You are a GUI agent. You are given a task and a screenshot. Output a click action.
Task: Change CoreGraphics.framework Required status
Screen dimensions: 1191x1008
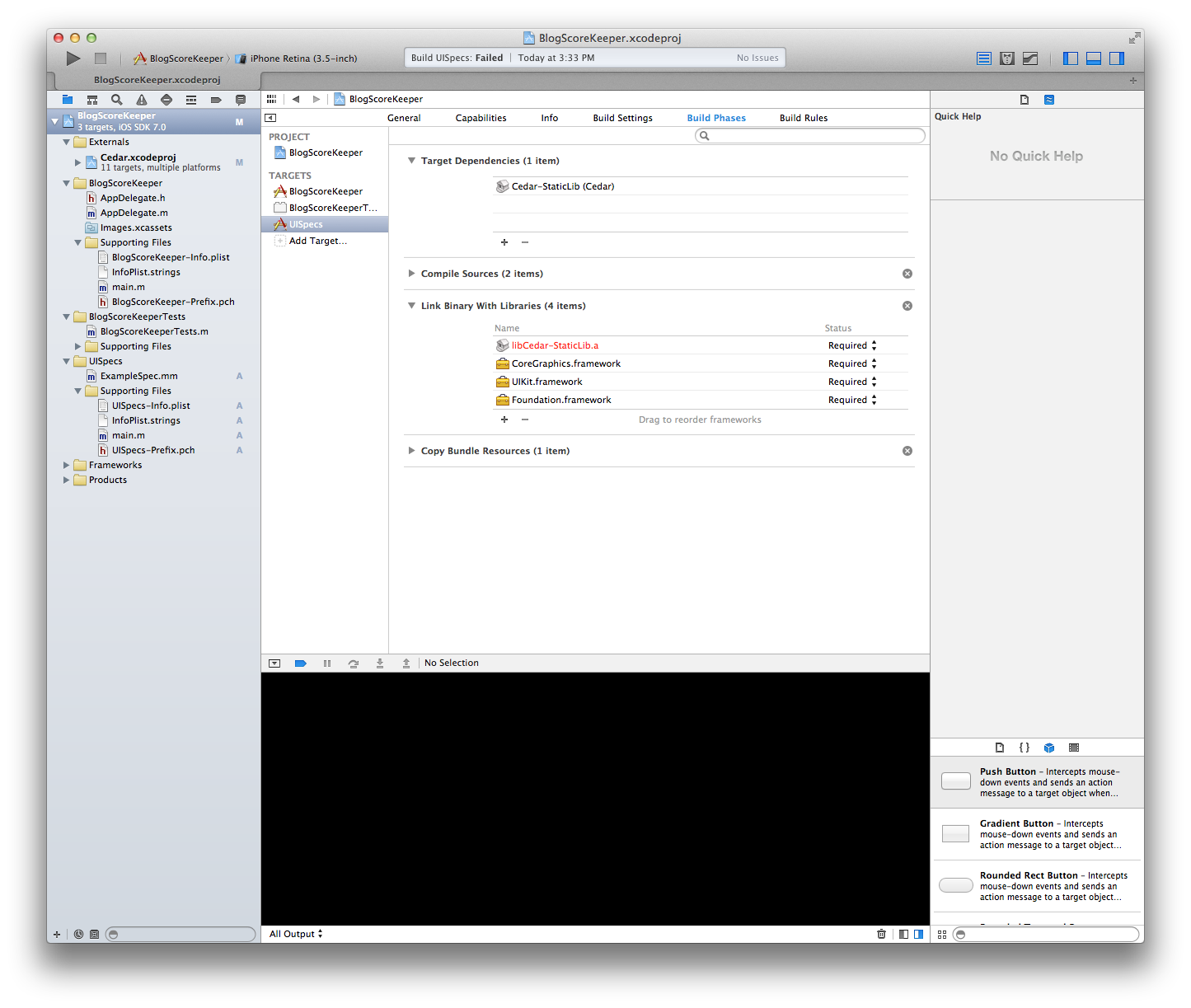(x=852, y=363)
